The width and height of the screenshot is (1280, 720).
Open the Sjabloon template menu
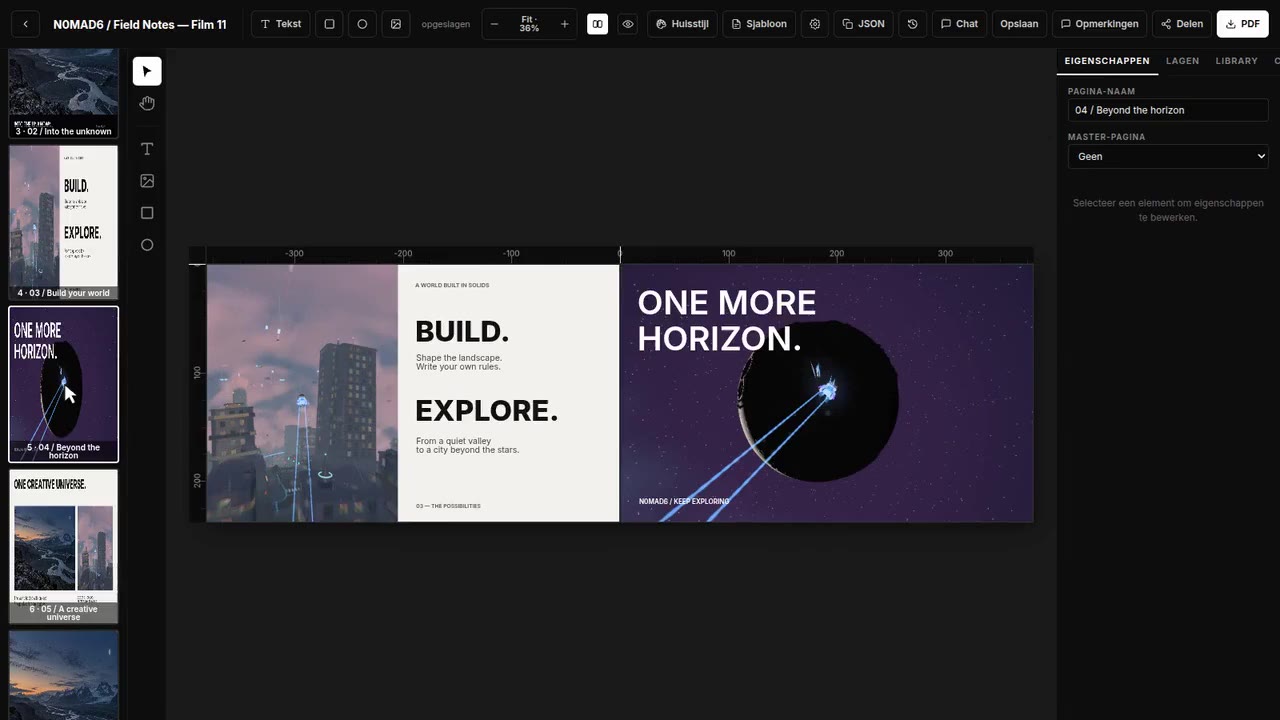pos(759,24)
